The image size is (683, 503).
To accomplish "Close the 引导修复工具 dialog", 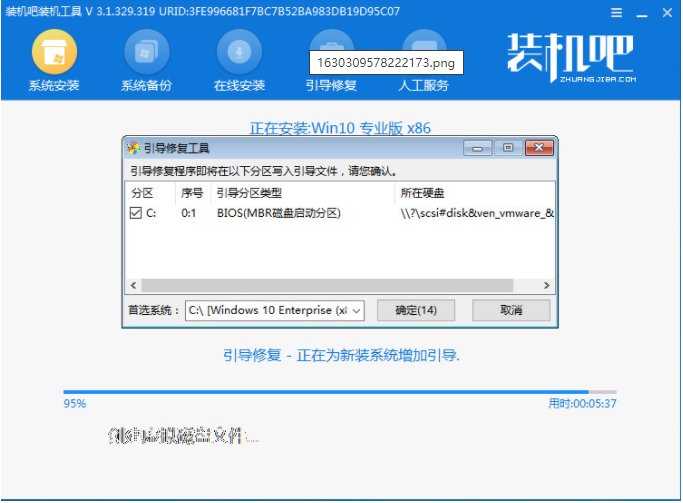I will (x=539, y=148).
